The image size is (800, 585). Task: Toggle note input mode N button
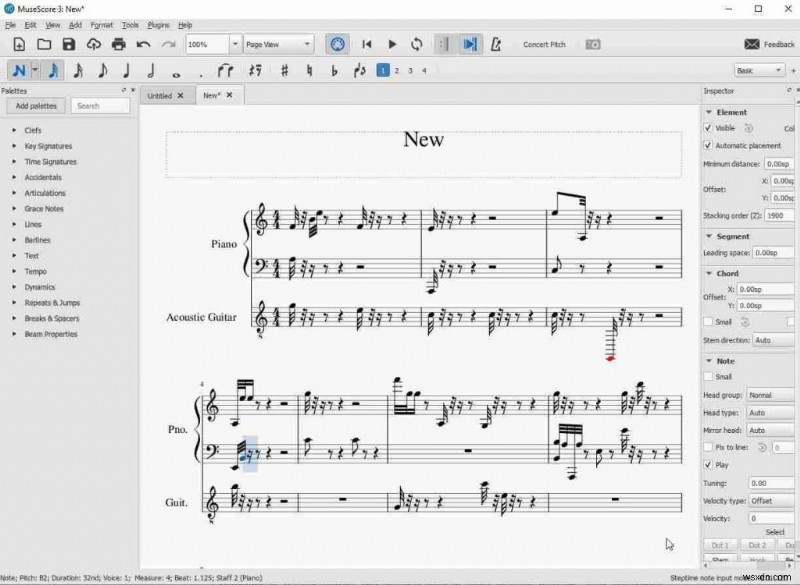(19, 70)
